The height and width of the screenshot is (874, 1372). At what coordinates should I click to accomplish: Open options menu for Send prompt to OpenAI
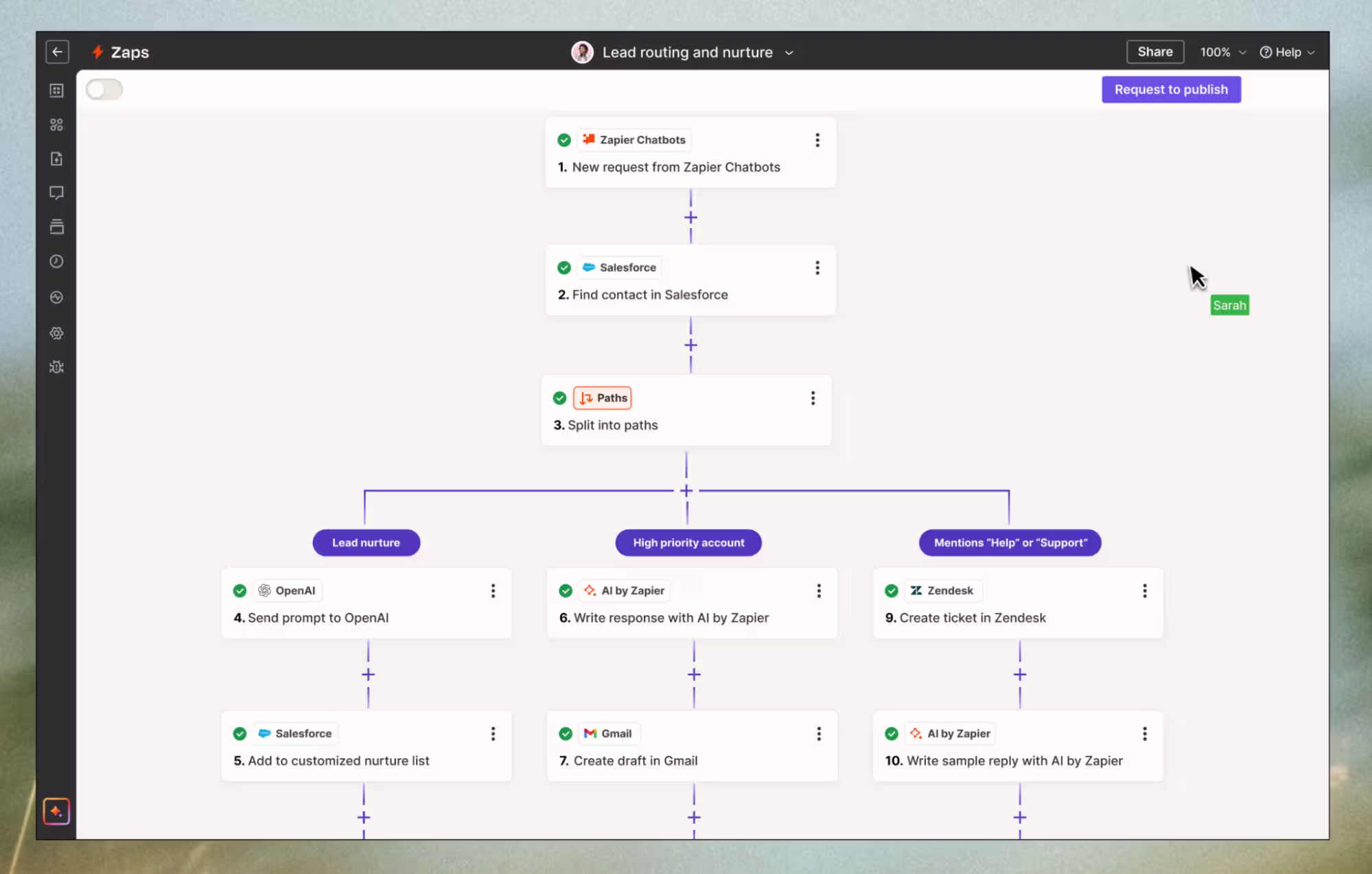pyautogui.click(x=493, y=591)
